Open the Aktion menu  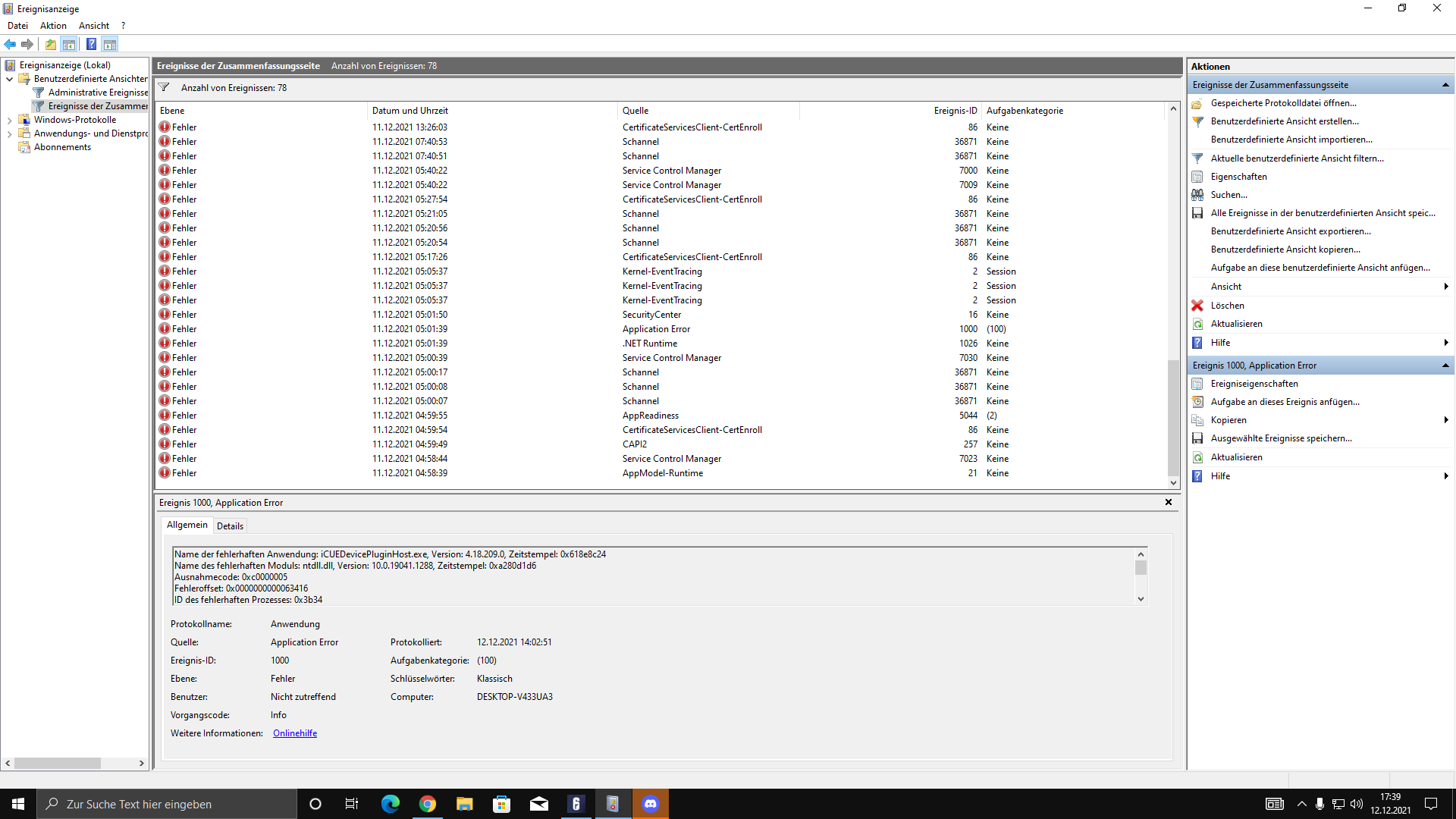click(x=53, y=26)
